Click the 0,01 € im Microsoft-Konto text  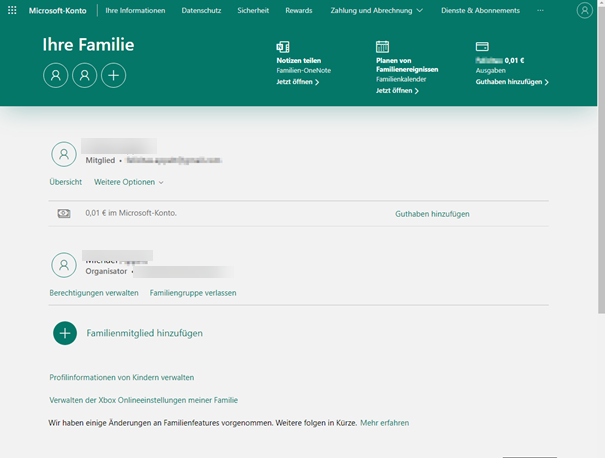coord(131,213)
